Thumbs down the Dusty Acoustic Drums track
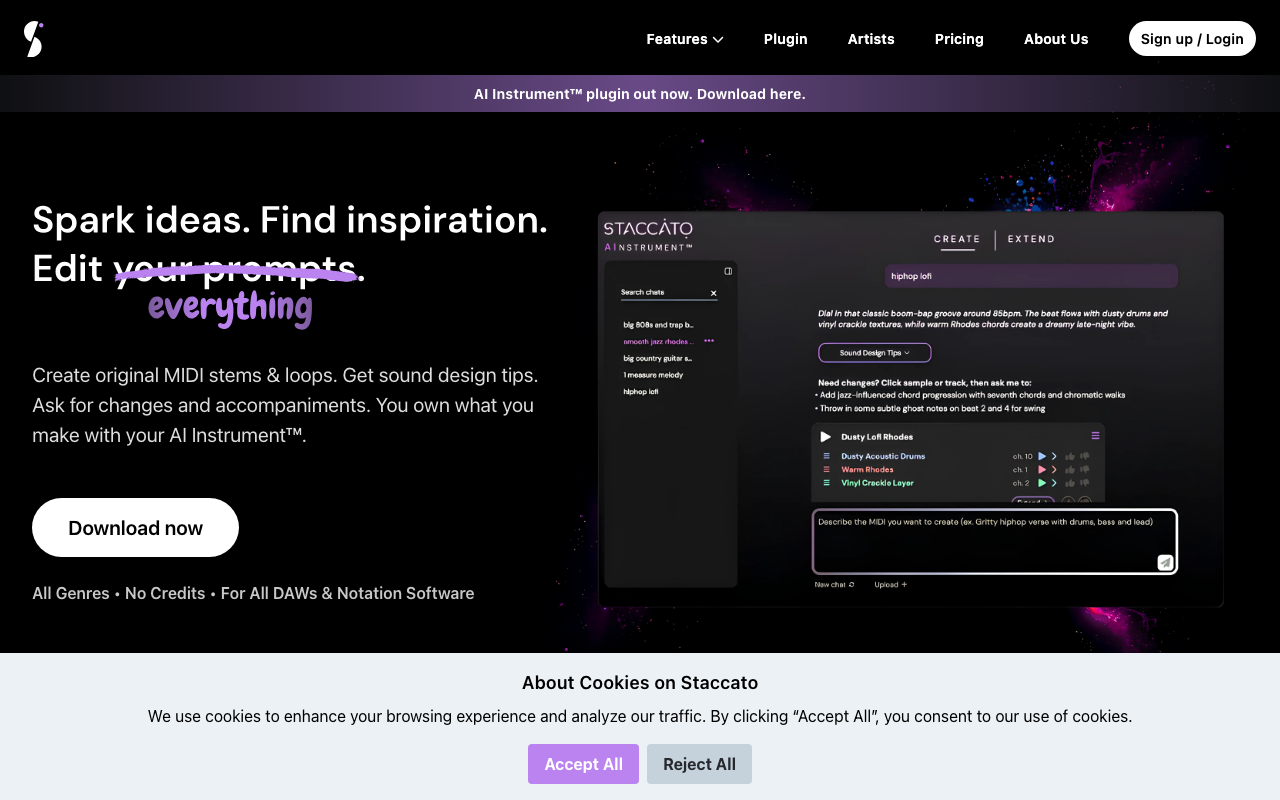1280x800 pixels. coord(1085,456)
